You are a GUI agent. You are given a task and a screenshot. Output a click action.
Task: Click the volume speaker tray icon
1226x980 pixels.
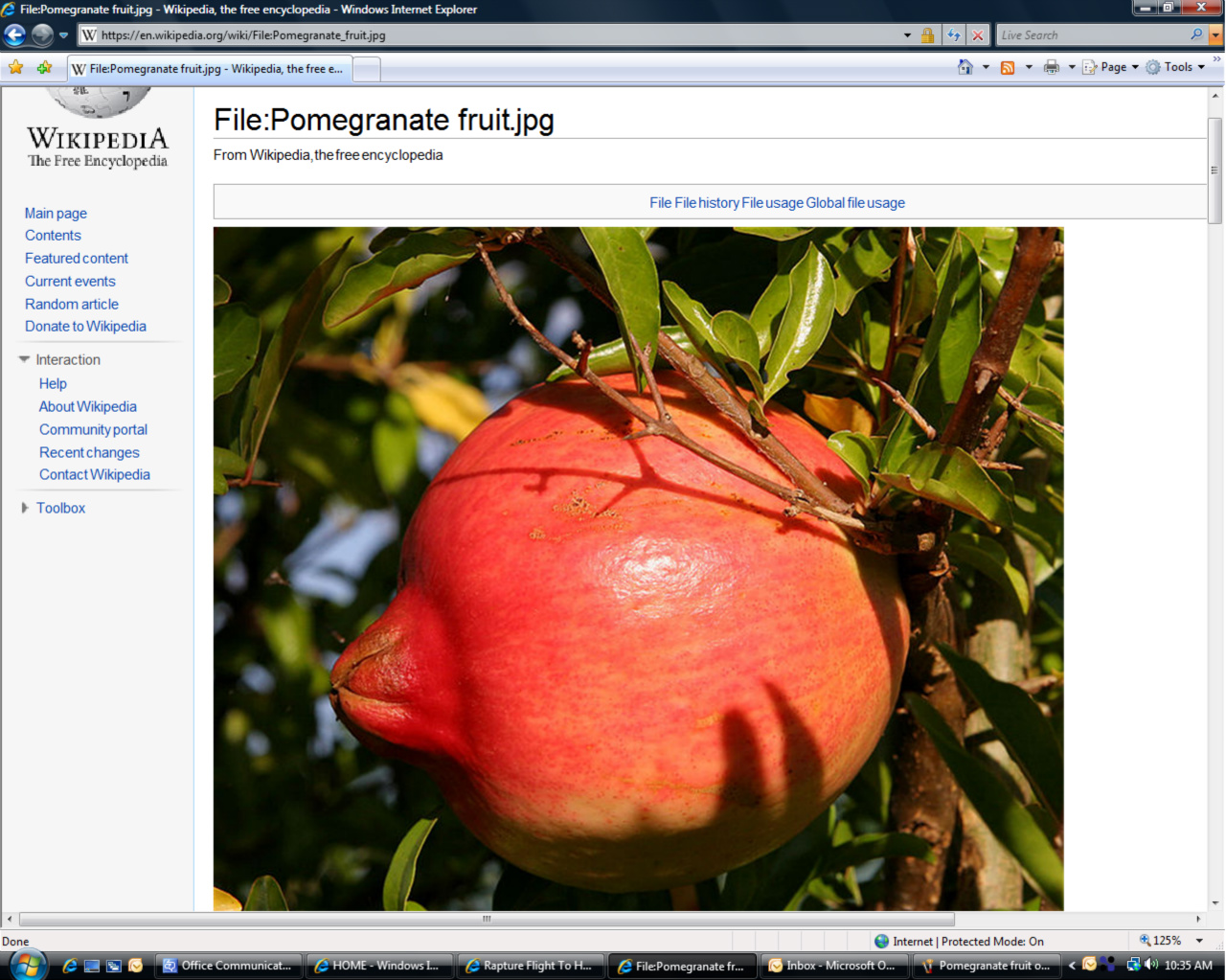click(1152, 965)
